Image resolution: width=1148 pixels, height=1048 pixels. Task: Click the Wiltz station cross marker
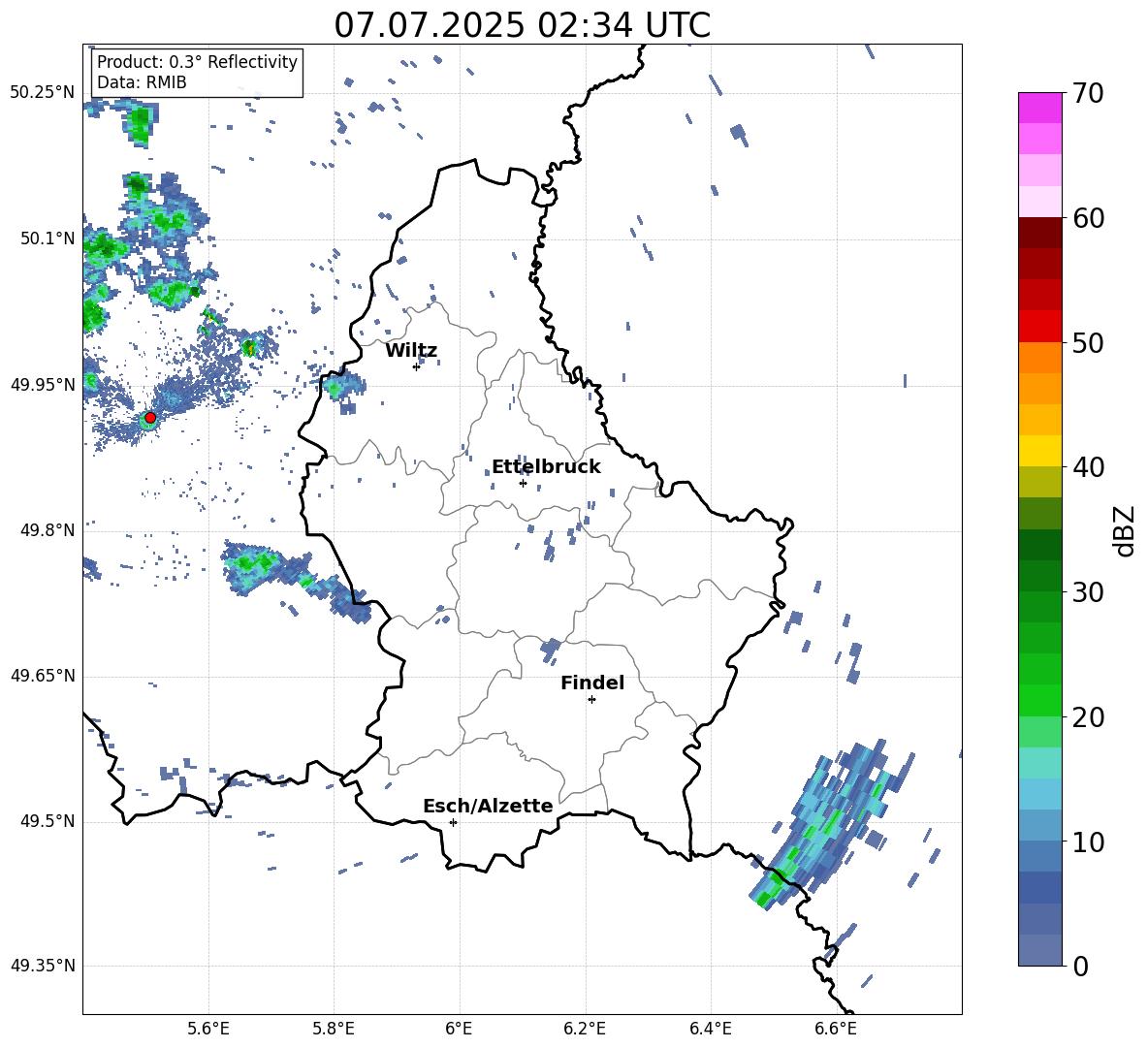[417, 366]
